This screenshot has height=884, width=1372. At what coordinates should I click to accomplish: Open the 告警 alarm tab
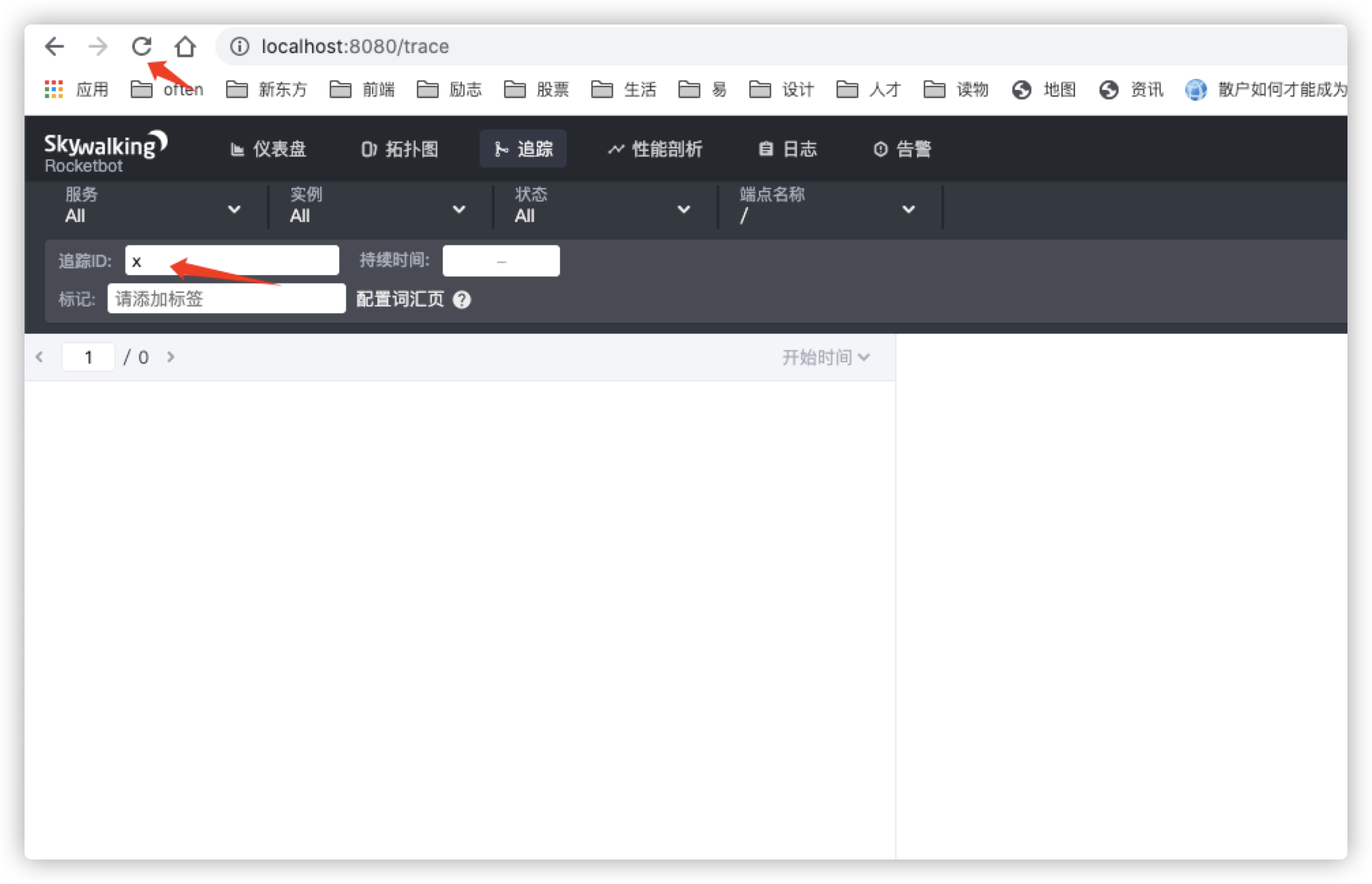[x=902, y=149]
